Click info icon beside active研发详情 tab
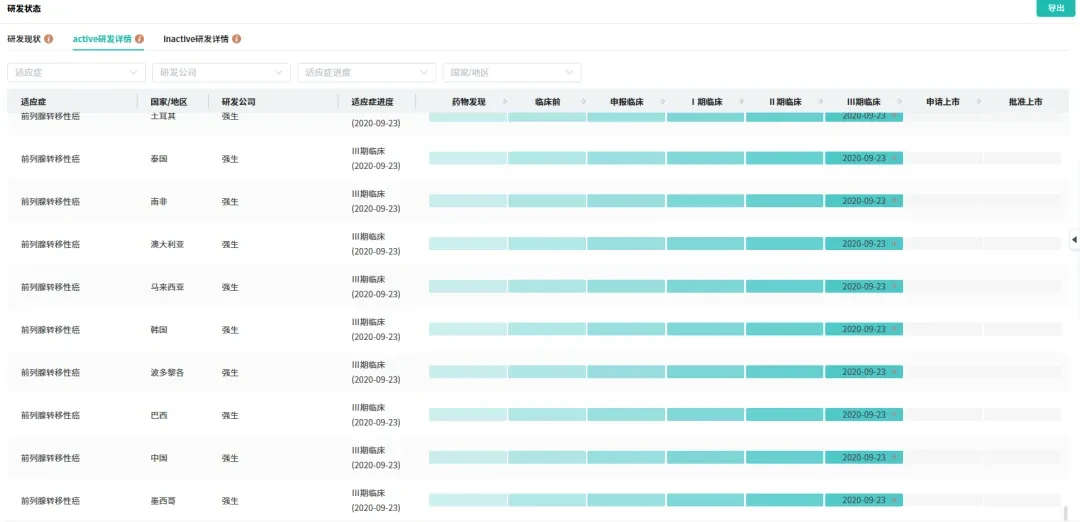The width and height of the screenshot is (1080, 522). (x=140, y=39)
